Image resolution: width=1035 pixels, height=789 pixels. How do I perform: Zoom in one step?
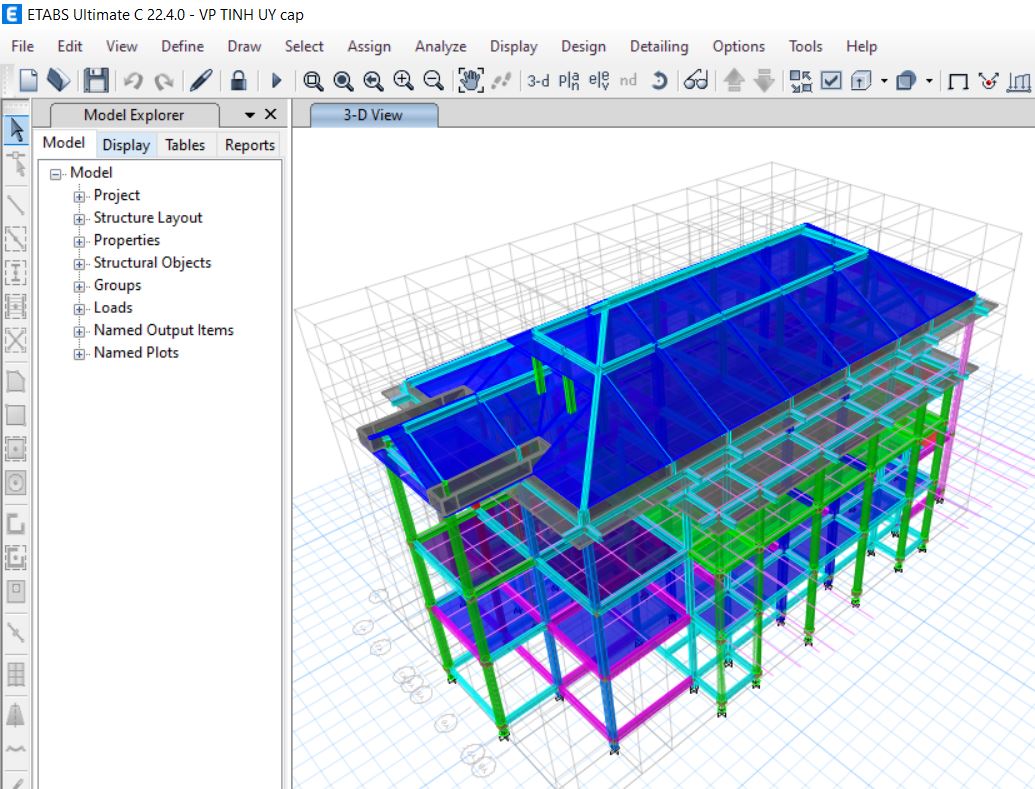tap(403, 81)
